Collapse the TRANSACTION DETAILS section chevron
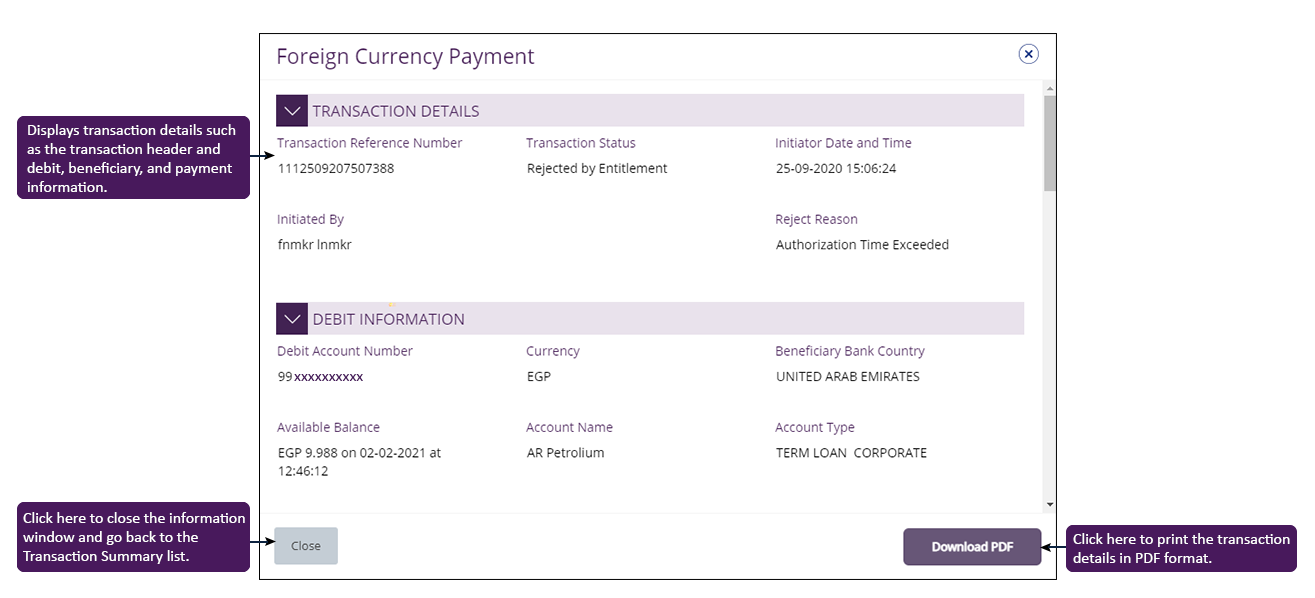This screenshot has width=1315, height=598. 291,110
